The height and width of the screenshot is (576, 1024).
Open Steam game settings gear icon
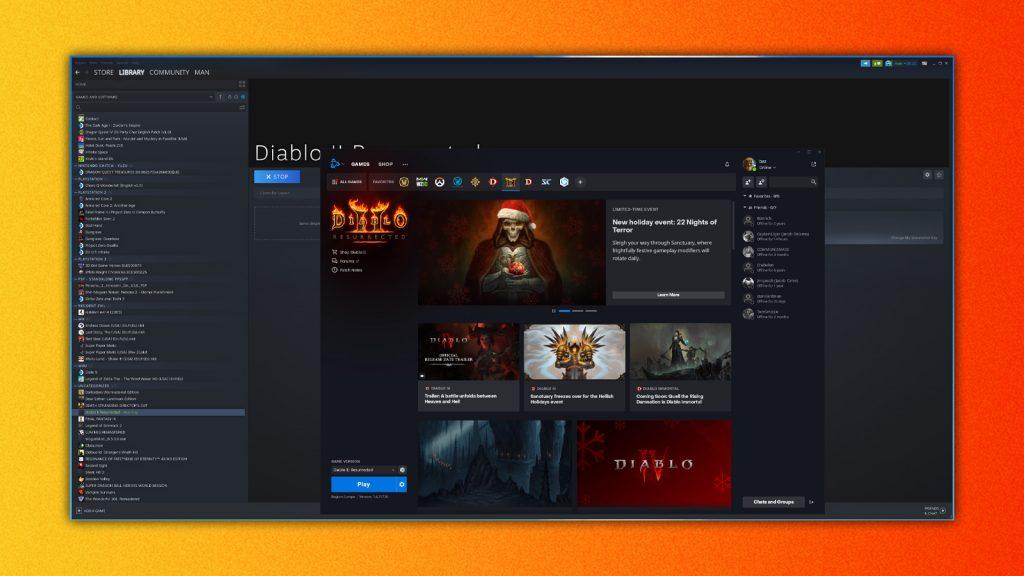(927, 175)
